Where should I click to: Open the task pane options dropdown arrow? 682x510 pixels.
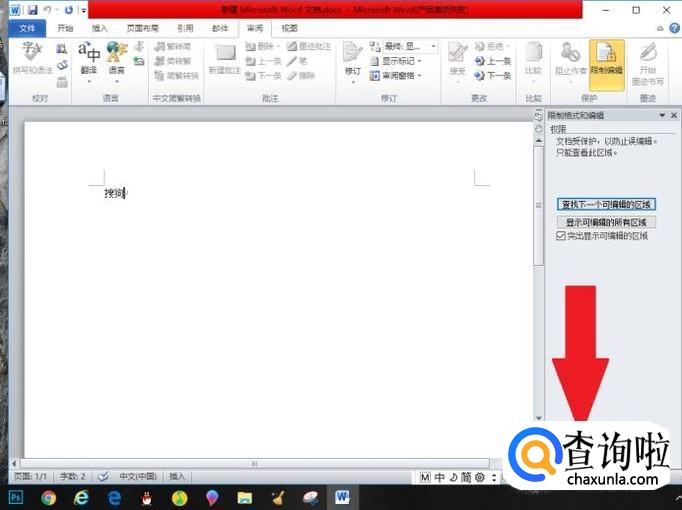point(662,115)
